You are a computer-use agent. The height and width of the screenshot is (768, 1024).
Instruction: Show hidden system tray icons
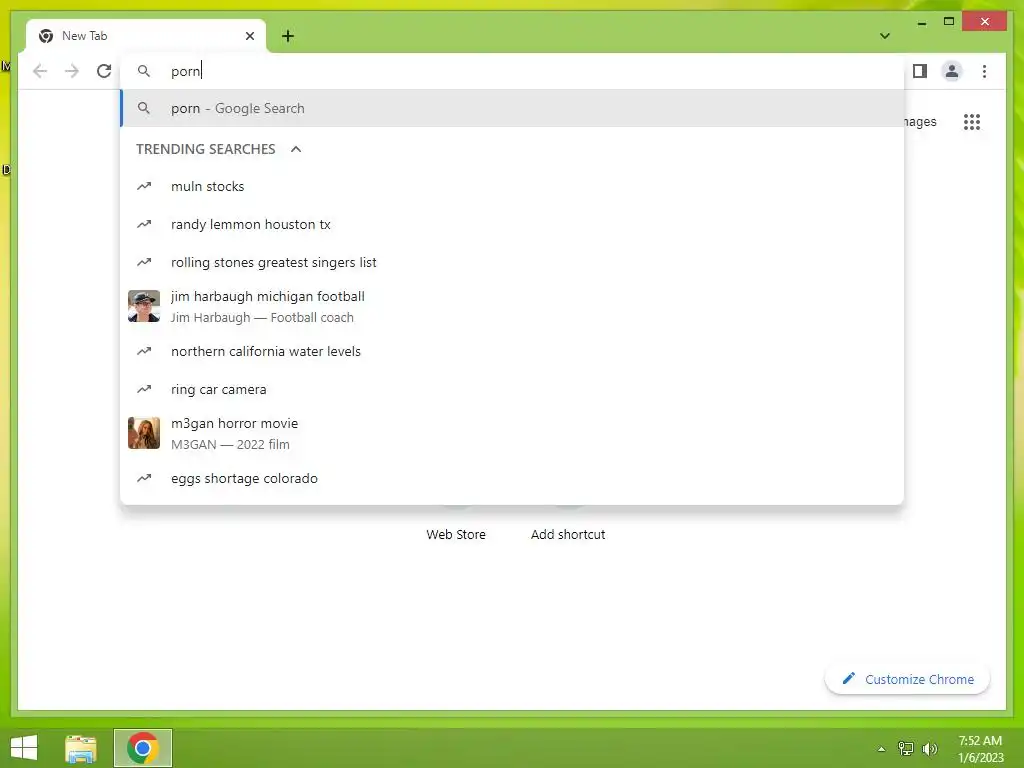(882, 749)
